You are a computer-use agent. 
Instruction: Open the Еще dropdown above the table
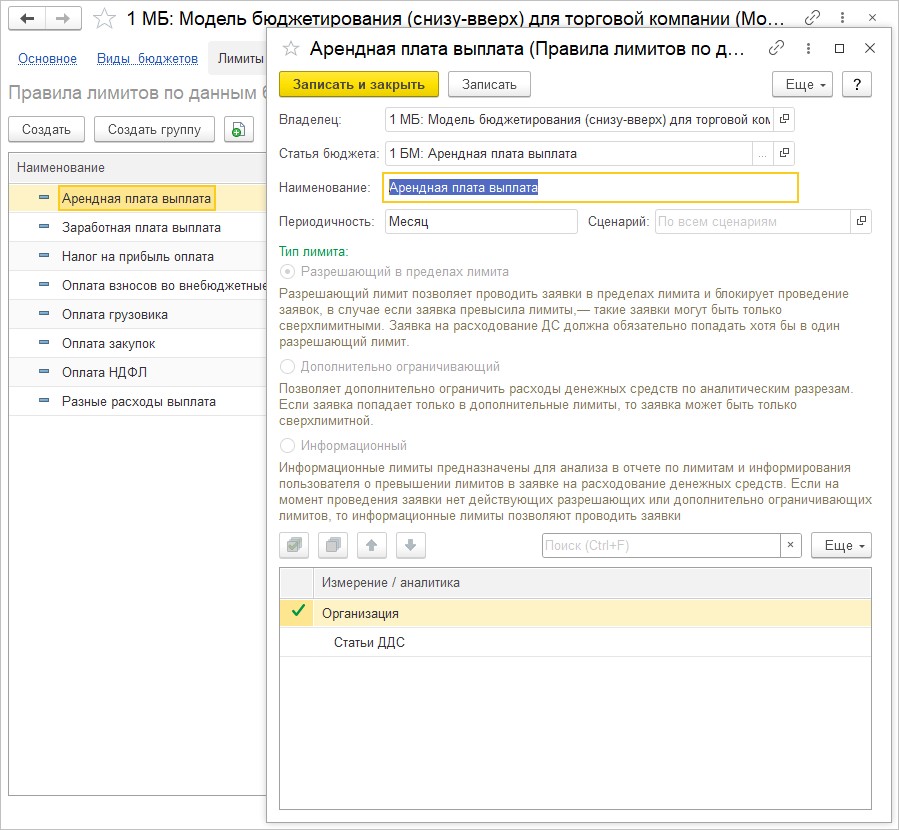click(x=840, y=545)
